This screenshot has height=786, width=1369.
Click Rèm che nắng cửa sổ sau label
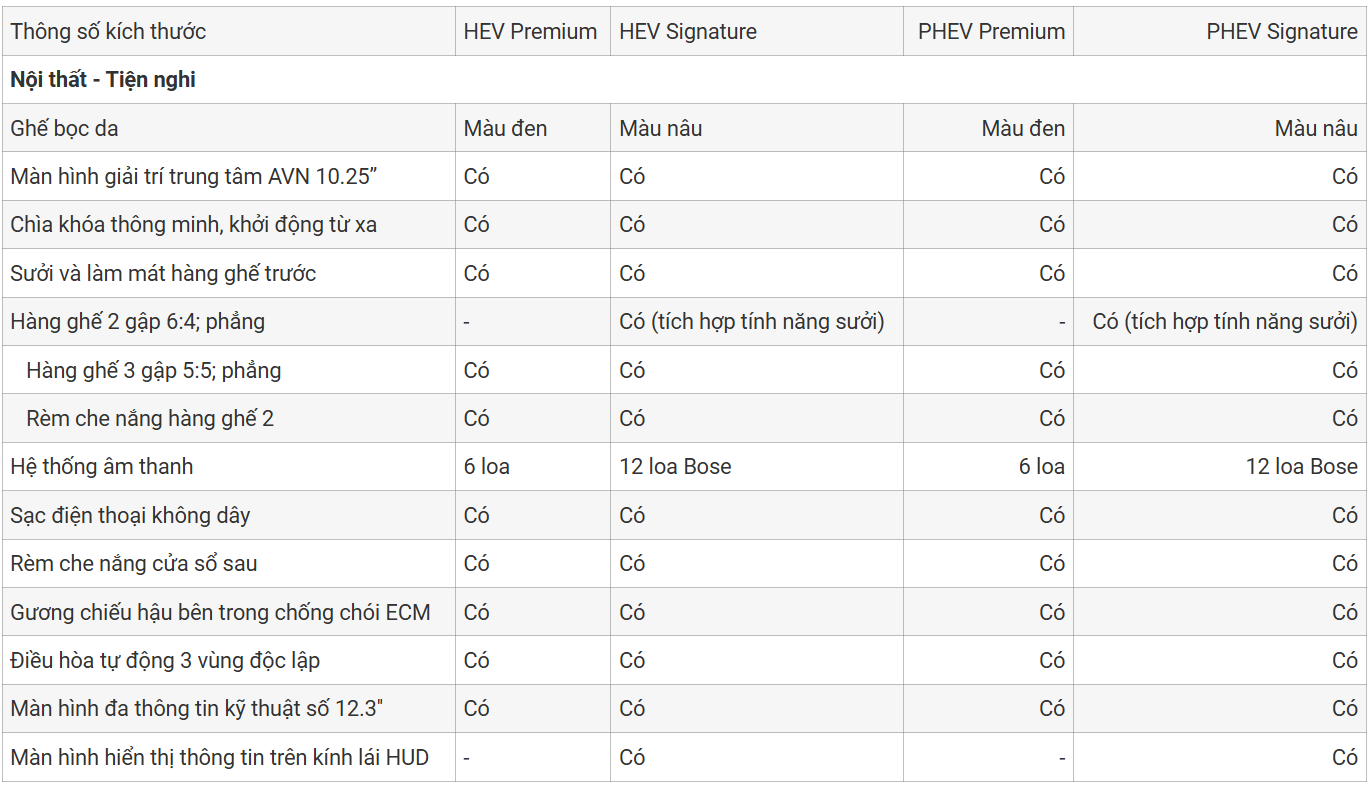(x=134, y=564)
